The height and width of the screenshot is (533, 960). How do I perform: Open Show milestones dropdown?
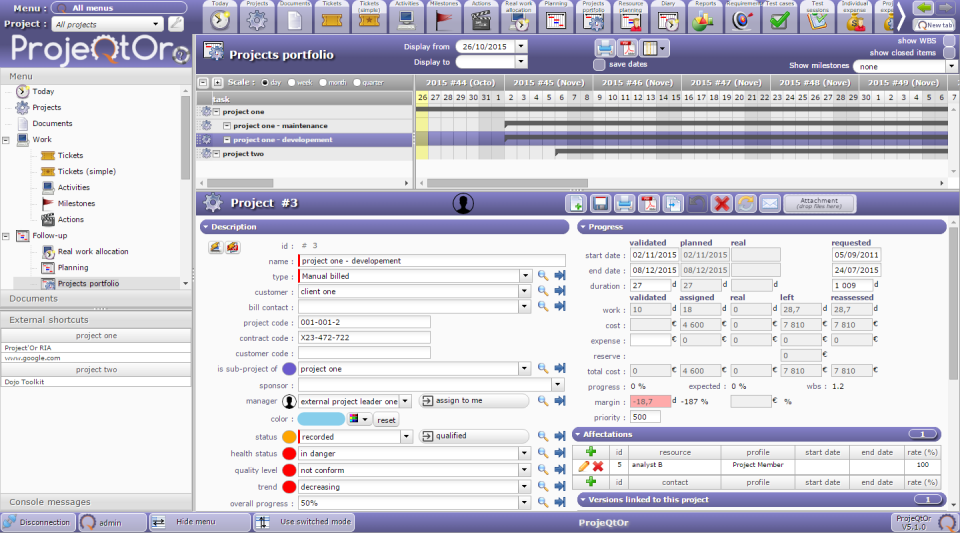click(951, 66)
